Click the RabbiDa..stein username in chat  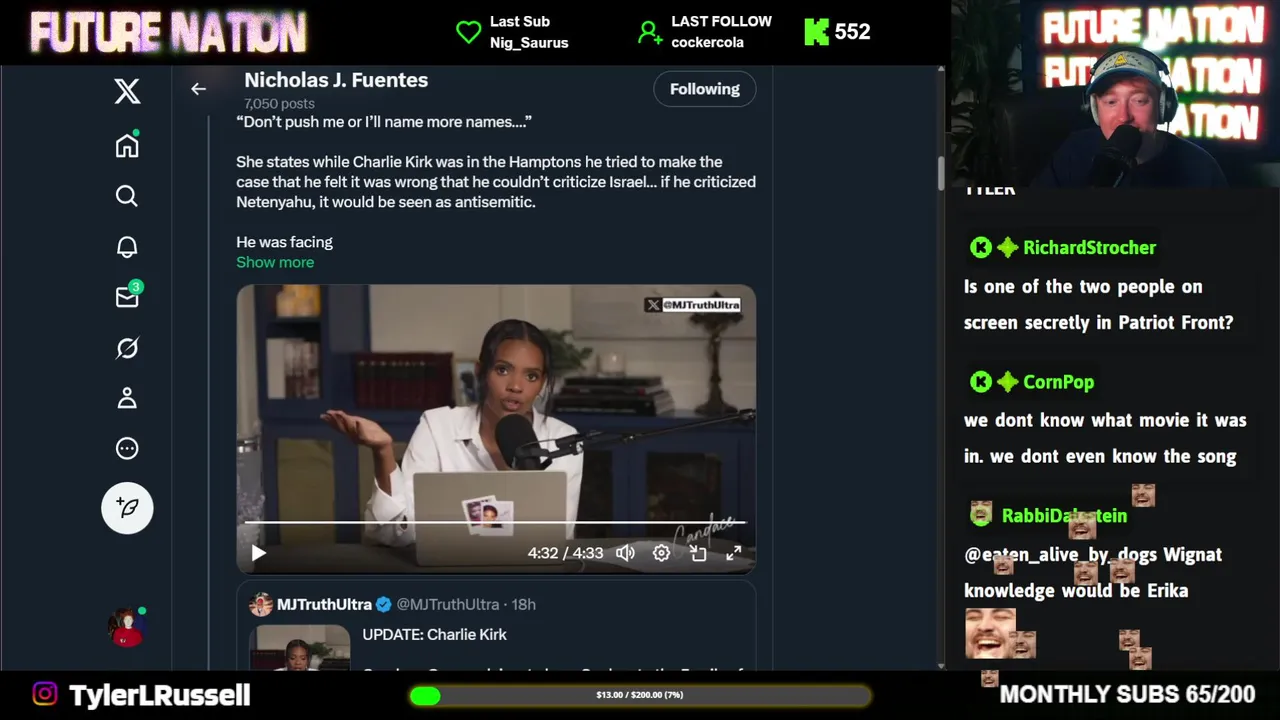[x=1064, y=516]
